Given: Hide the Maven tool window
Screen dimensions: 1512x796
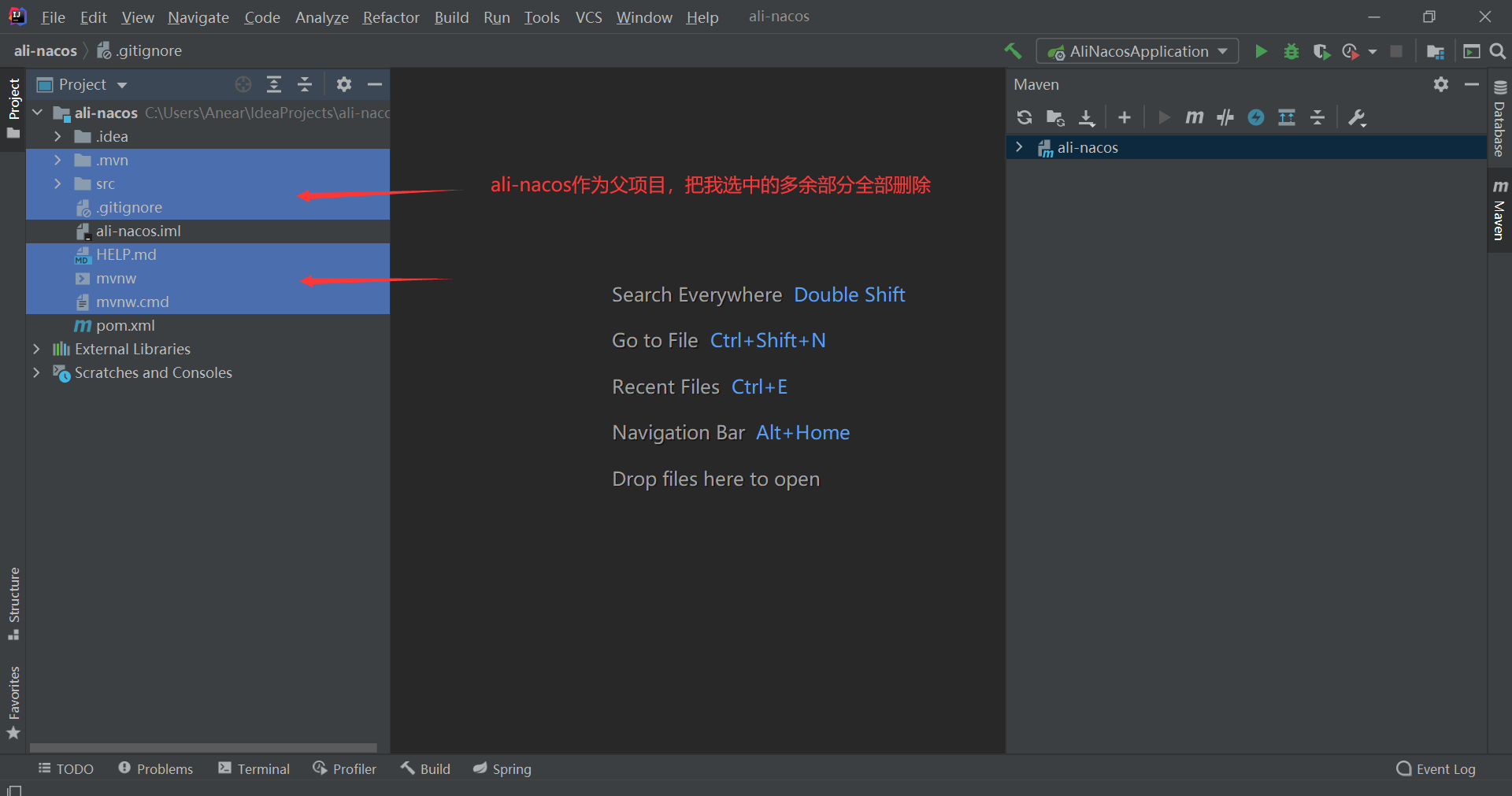Looking at the screenshot, I should click(x=1472, y=84).
